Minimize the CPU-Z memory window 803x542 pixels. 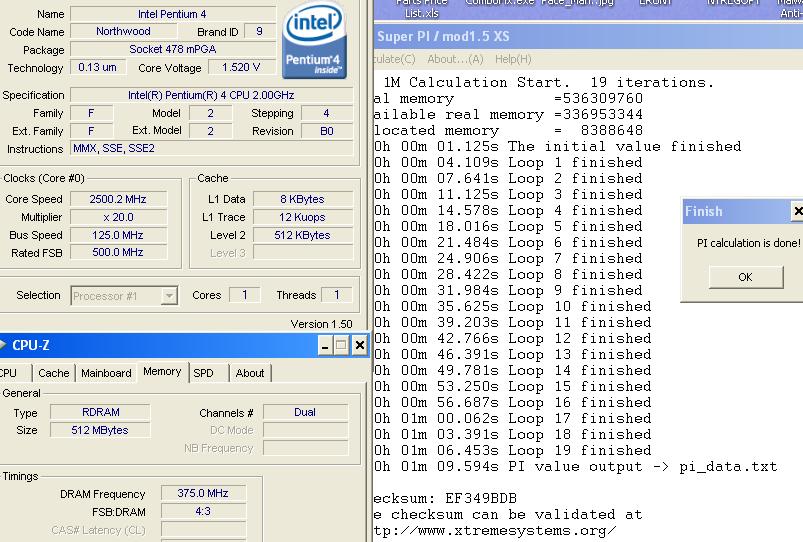click(x=325, y=346)
